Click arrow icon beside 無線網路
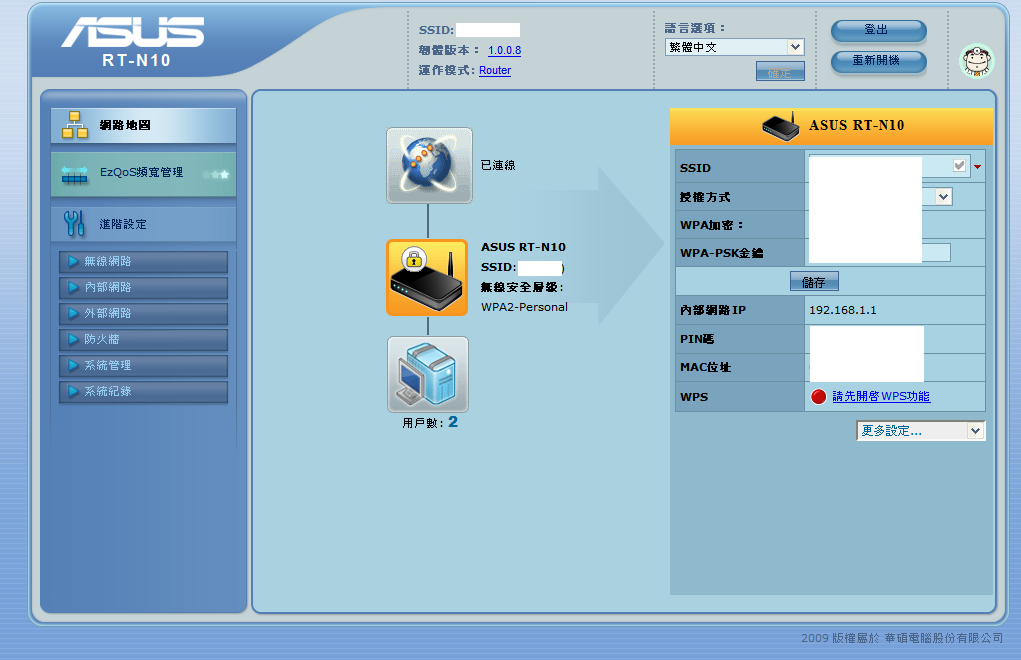The height and width of the screenshot is (660, 1021). coord(74,262)
